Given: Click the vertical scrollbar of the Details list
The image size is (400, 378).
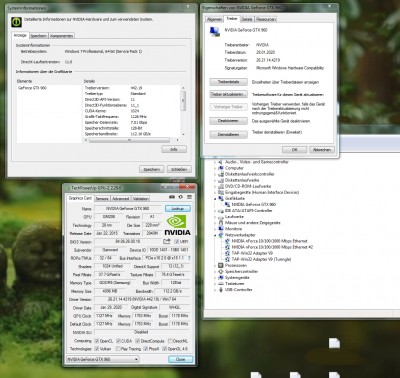Looking at the screenshot, I should (183, 111).
